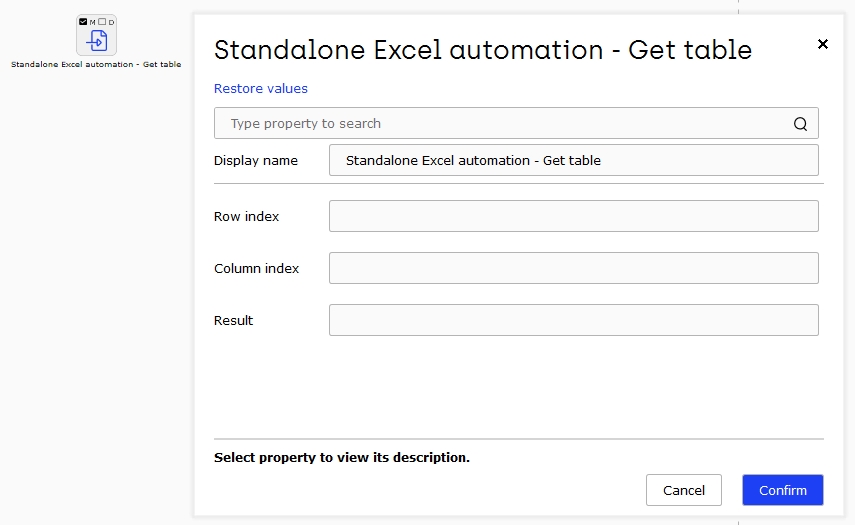This screenshot has height=525, width=855.
Task: Click the search magnifier icon
Action: 800,124
